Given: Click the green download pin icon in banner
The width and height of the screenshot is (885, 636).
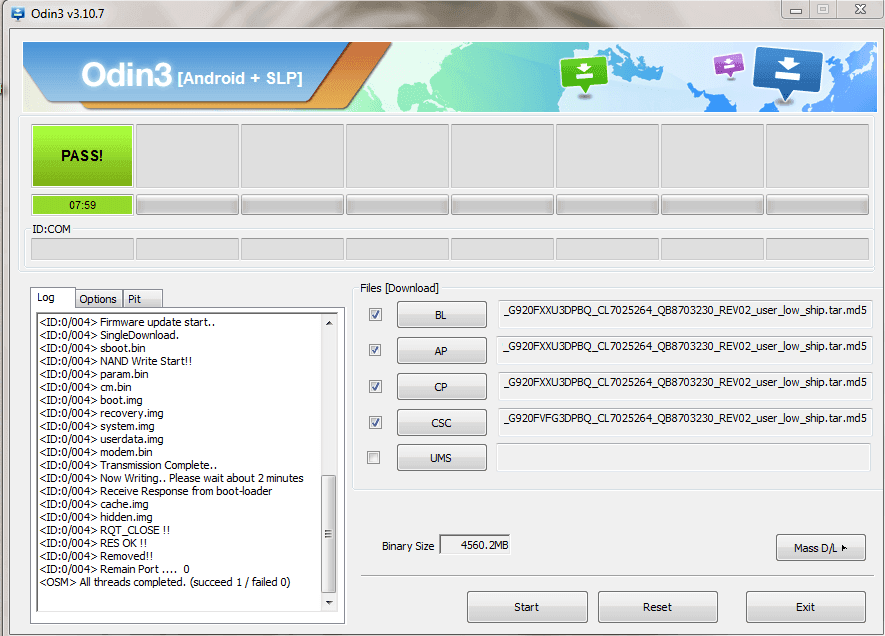Looking at the screenshot, I should [x=584, y=74].
